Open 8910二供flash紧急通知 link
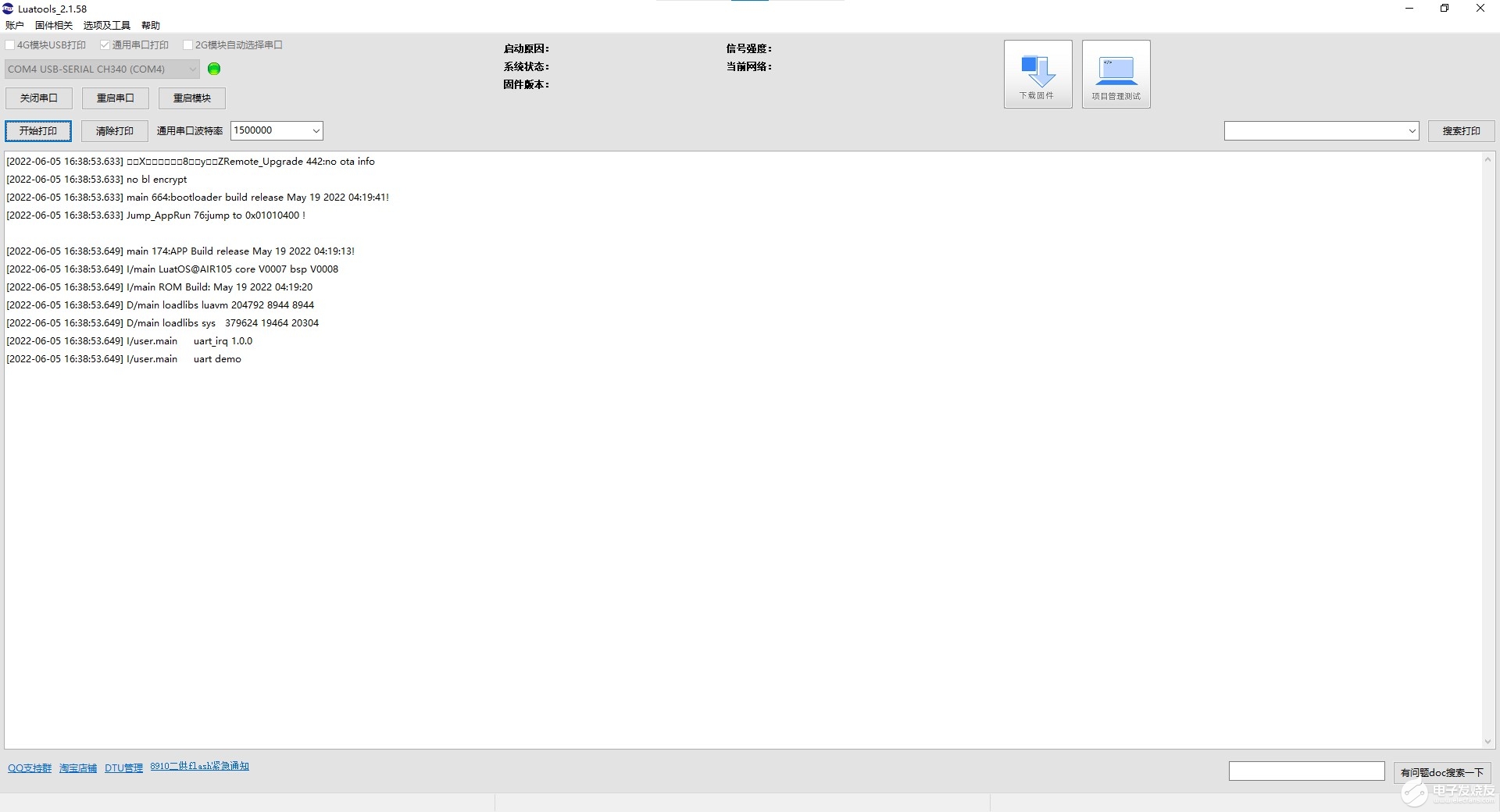This screenshot has height=812, width=1500. 200,766
